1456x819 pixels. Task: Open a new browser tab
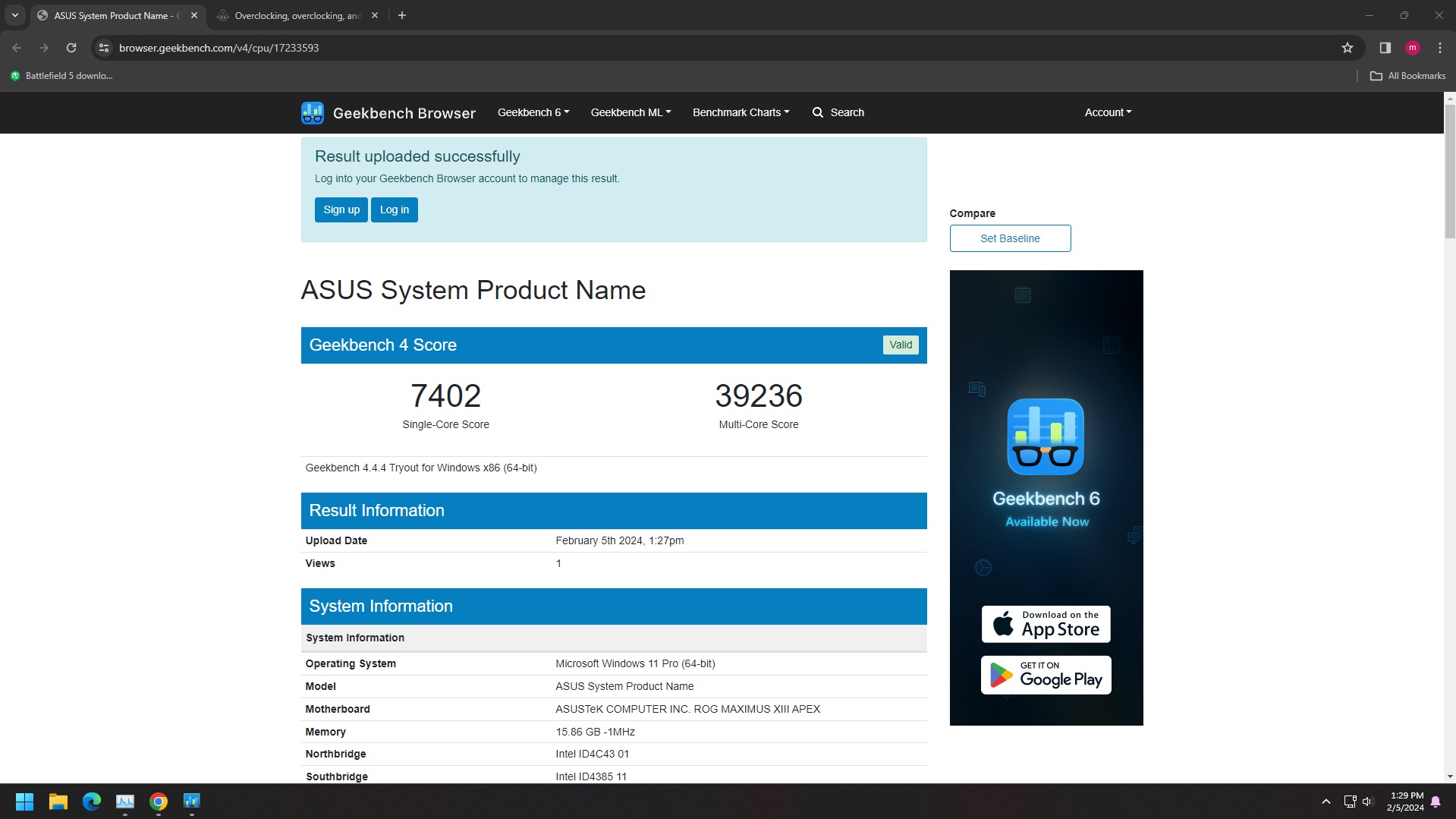tap(402, 15)
